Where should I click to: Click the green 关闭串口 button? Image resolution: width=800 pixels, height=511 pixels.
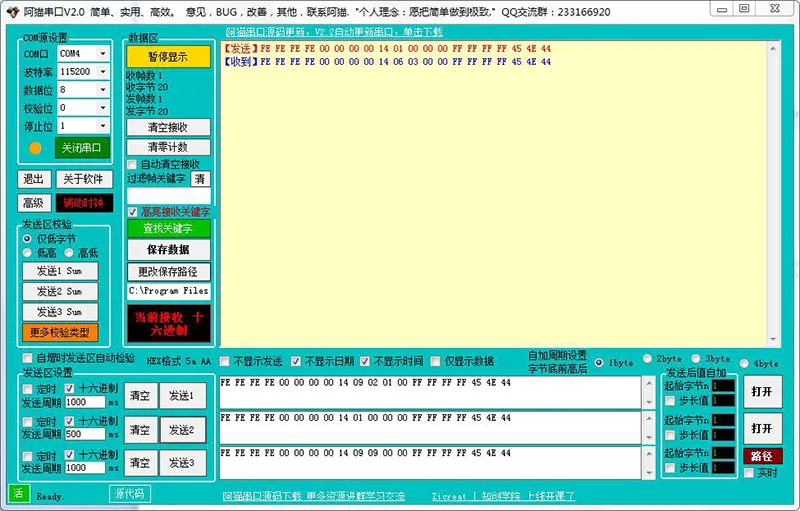pos(82,148)
